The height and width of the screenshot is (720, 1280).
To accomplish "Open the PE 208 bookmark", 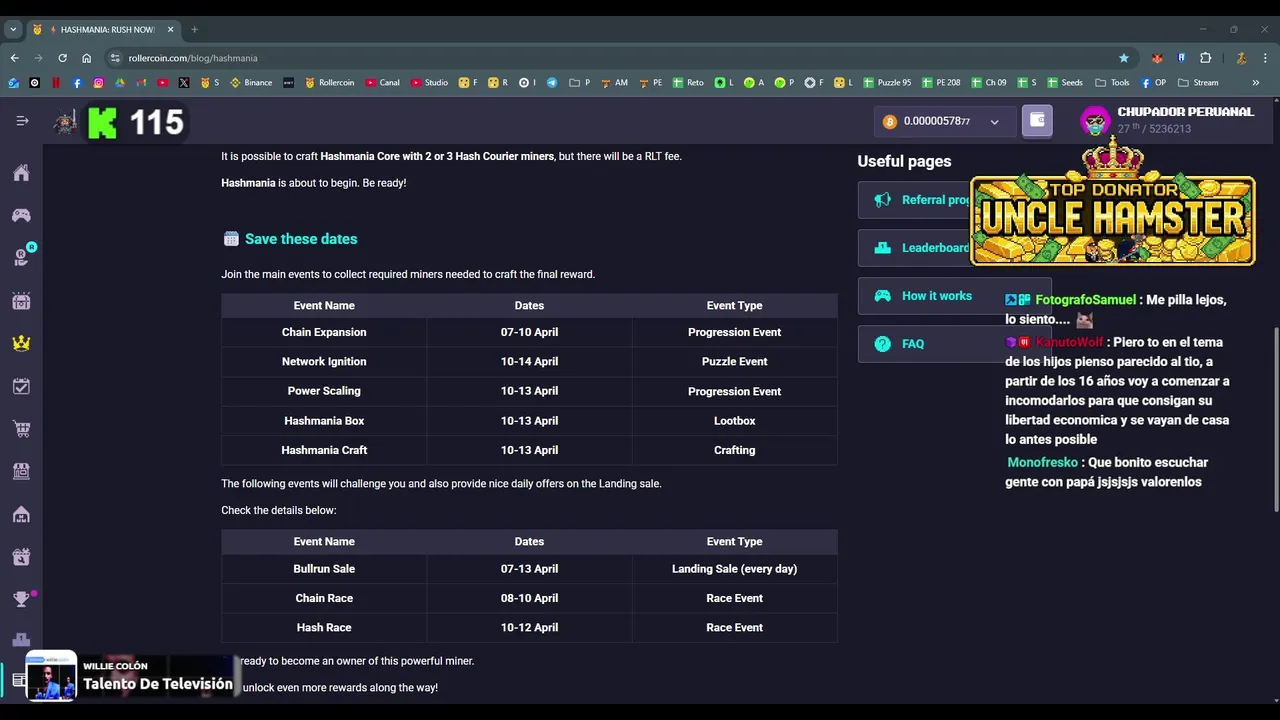I will (941, 83).
